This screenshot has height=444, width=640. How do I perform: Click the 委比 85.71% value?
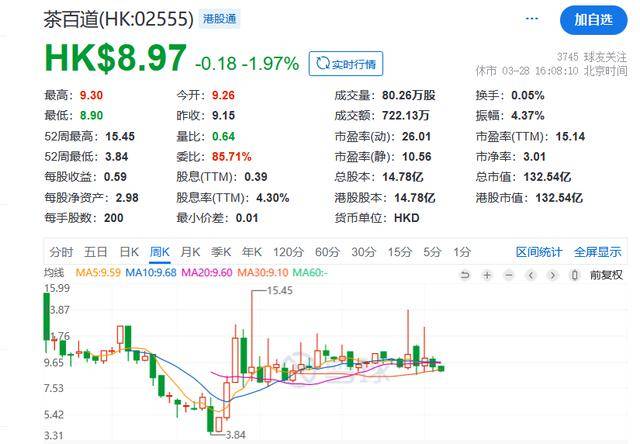pyautogui.click(x=231, y=157)
